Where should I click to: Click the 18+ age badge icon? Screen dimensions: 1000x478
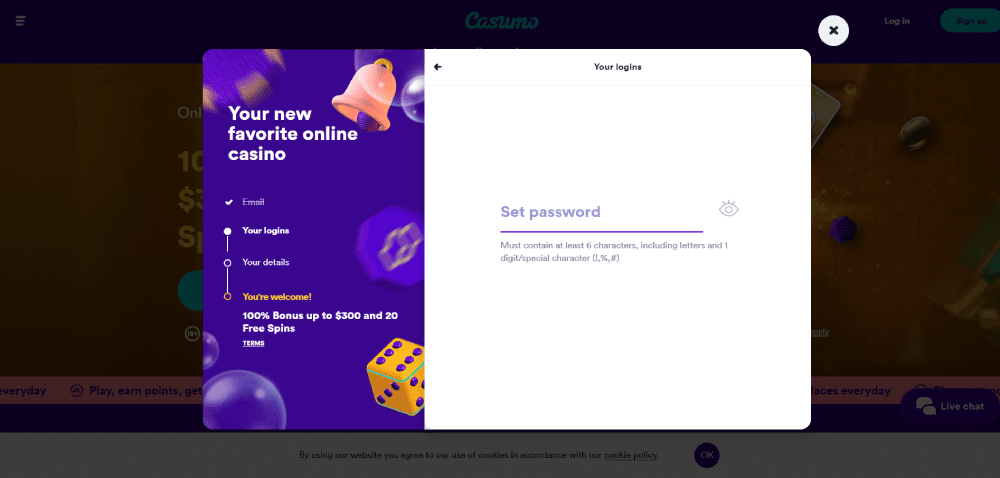(192, 333)
